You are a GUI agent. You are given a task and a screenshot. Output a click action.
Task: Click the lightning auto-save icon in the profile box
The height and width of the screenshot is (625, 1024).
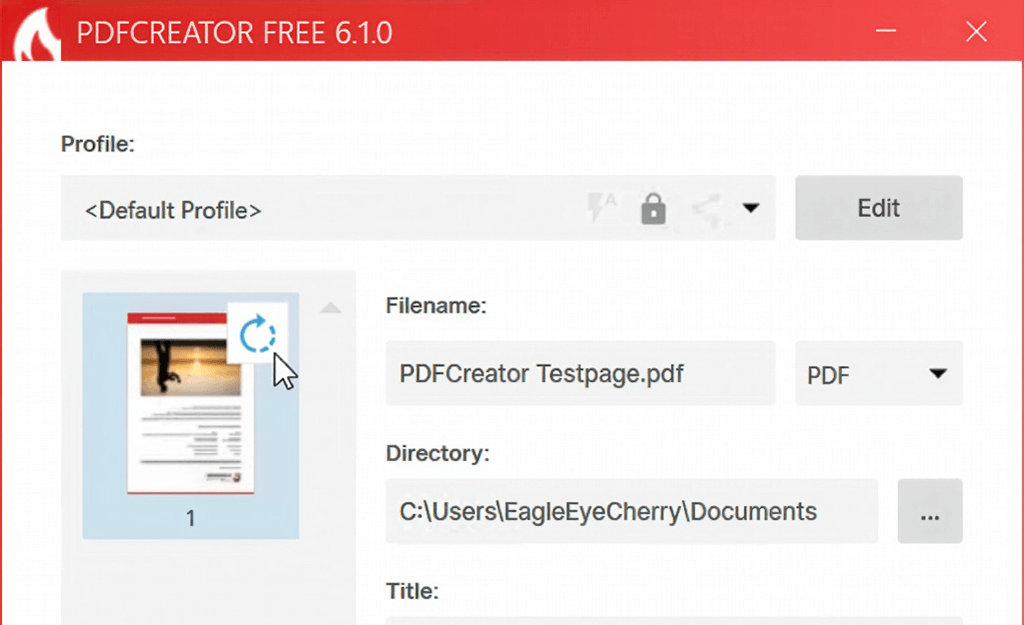pos(600,208)
